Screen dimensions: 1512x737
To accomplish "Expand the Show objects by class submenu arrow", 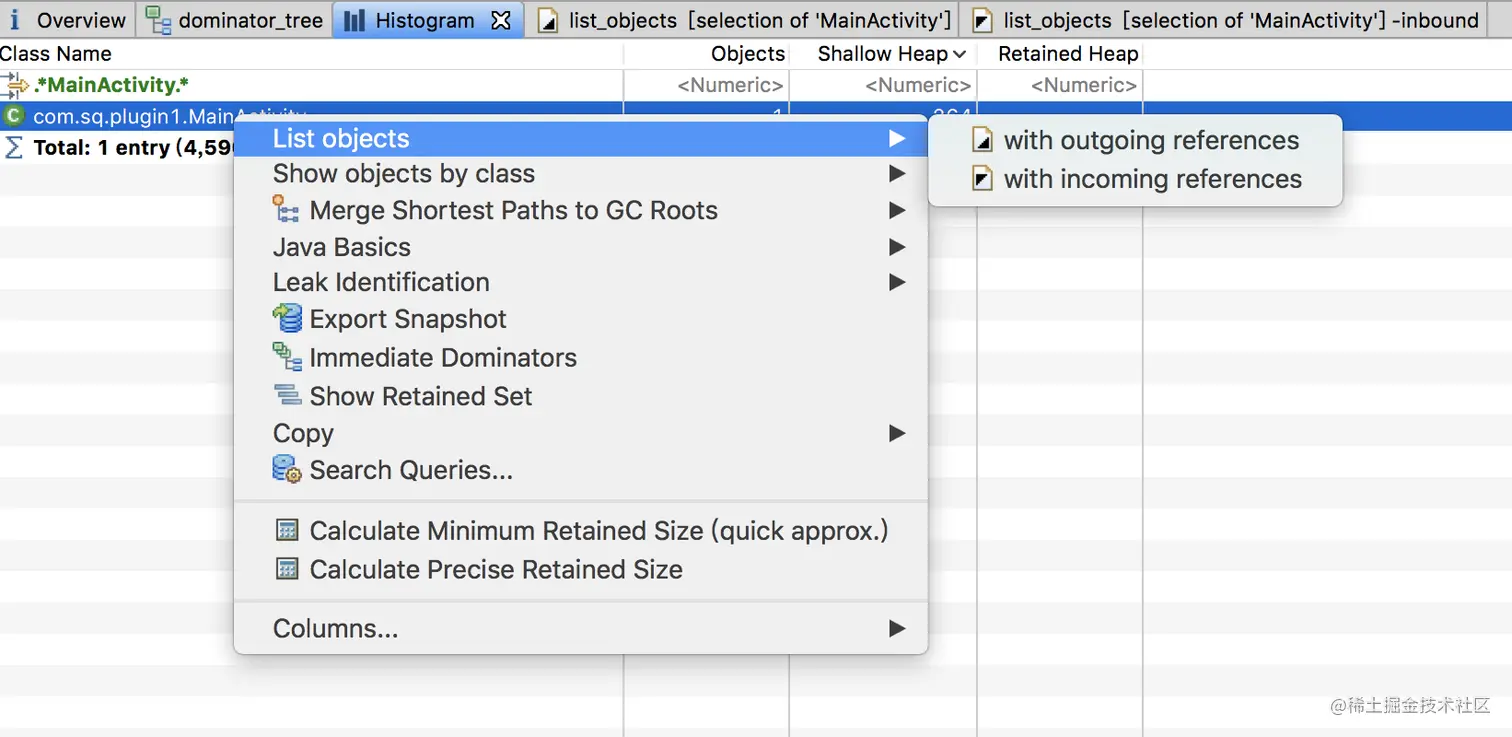I will 896,174.
